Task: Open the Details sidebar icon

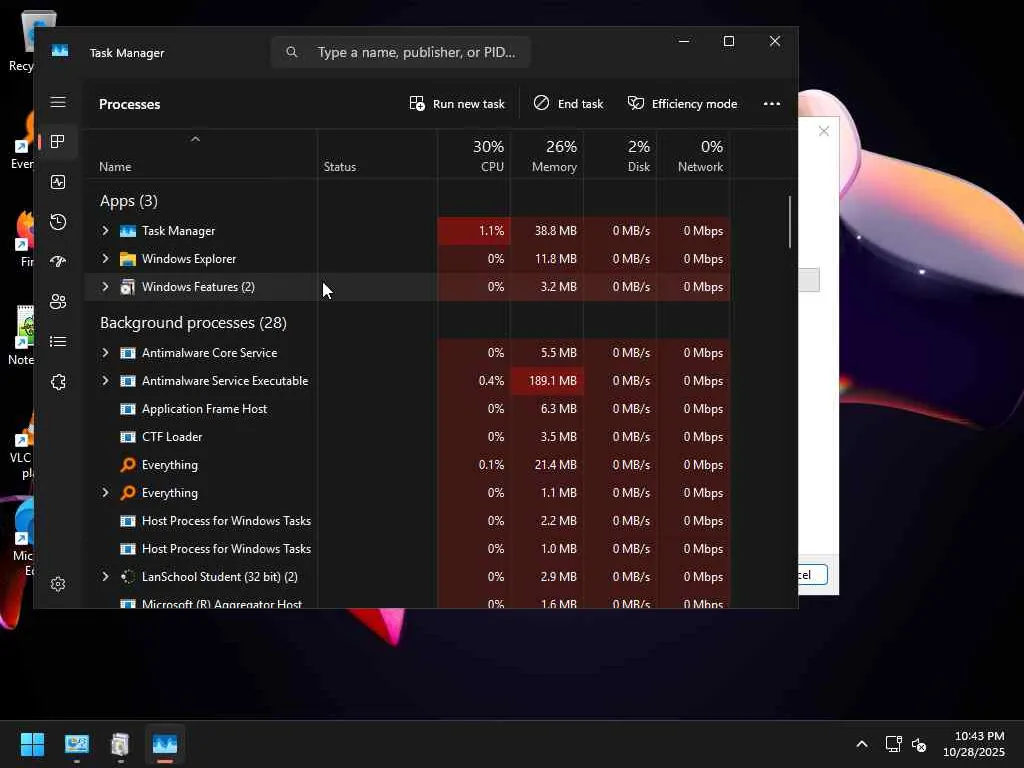Action: click(58, 342)
